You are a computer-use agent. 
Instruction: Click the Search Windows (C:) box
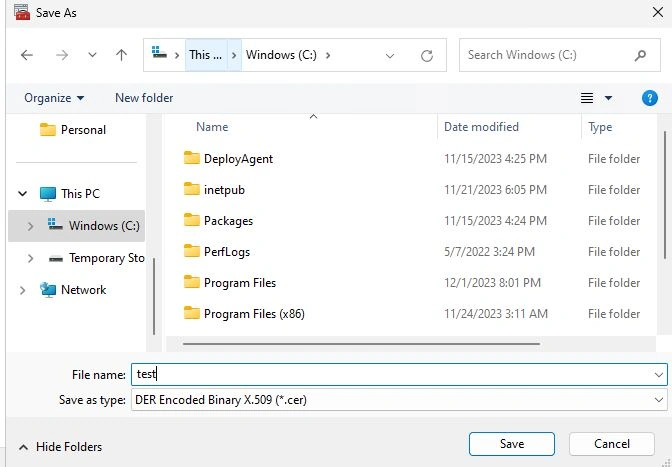(559, 55)
